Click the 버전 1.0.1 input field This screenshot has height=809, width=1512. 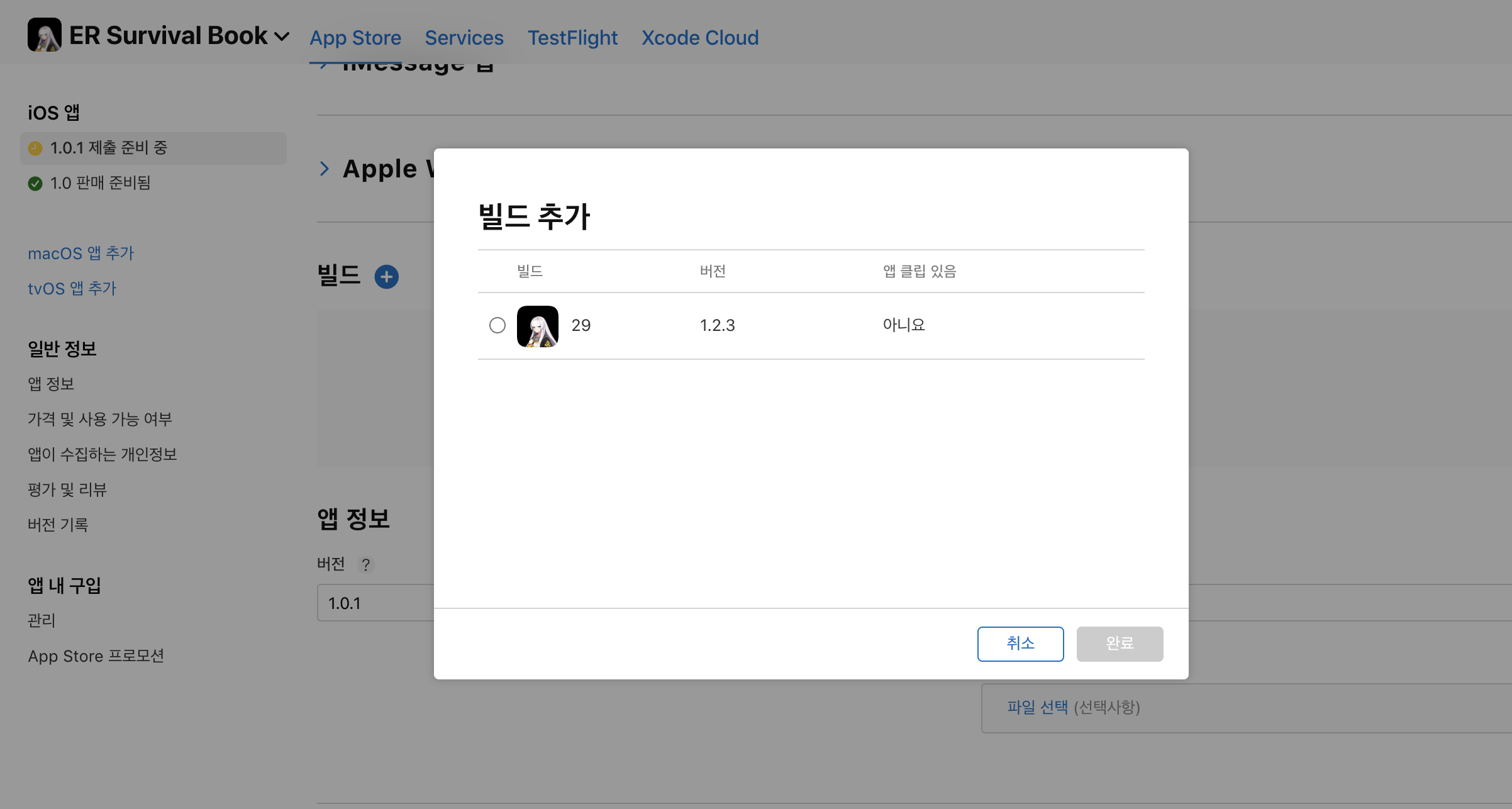tap(376, 603)
